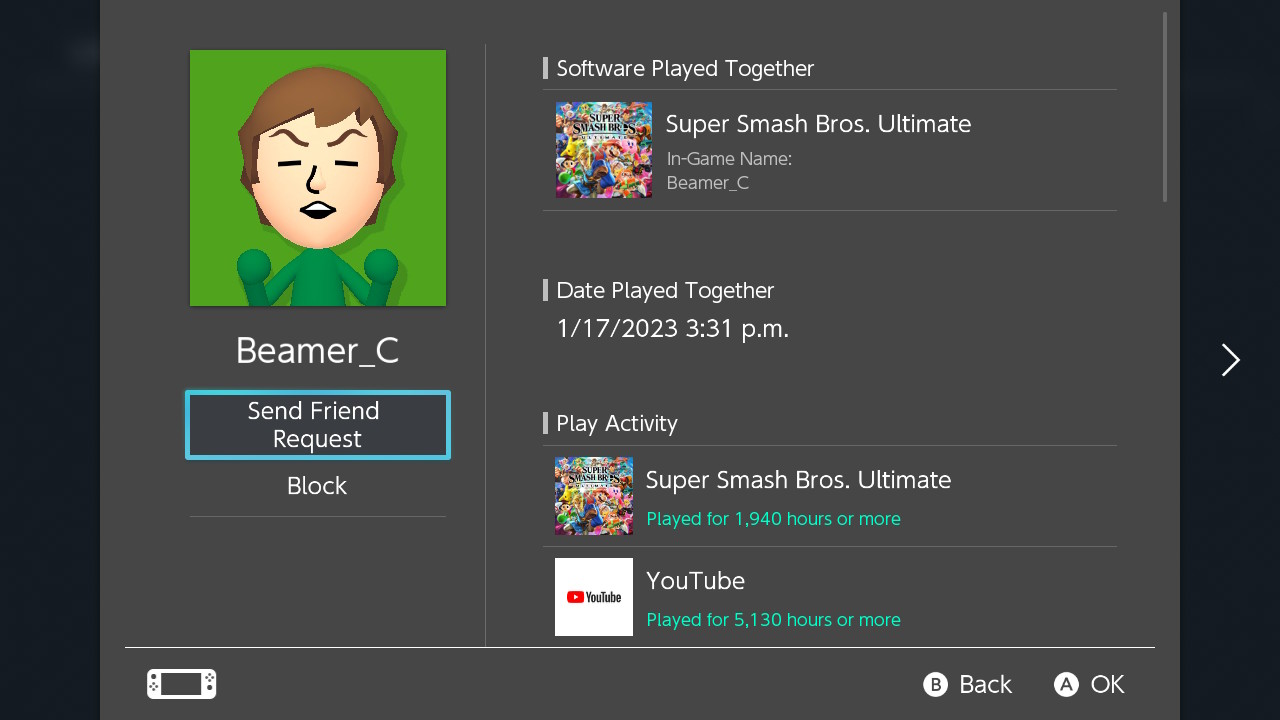
Task: Select the Block option
Action: click(317, 486)
